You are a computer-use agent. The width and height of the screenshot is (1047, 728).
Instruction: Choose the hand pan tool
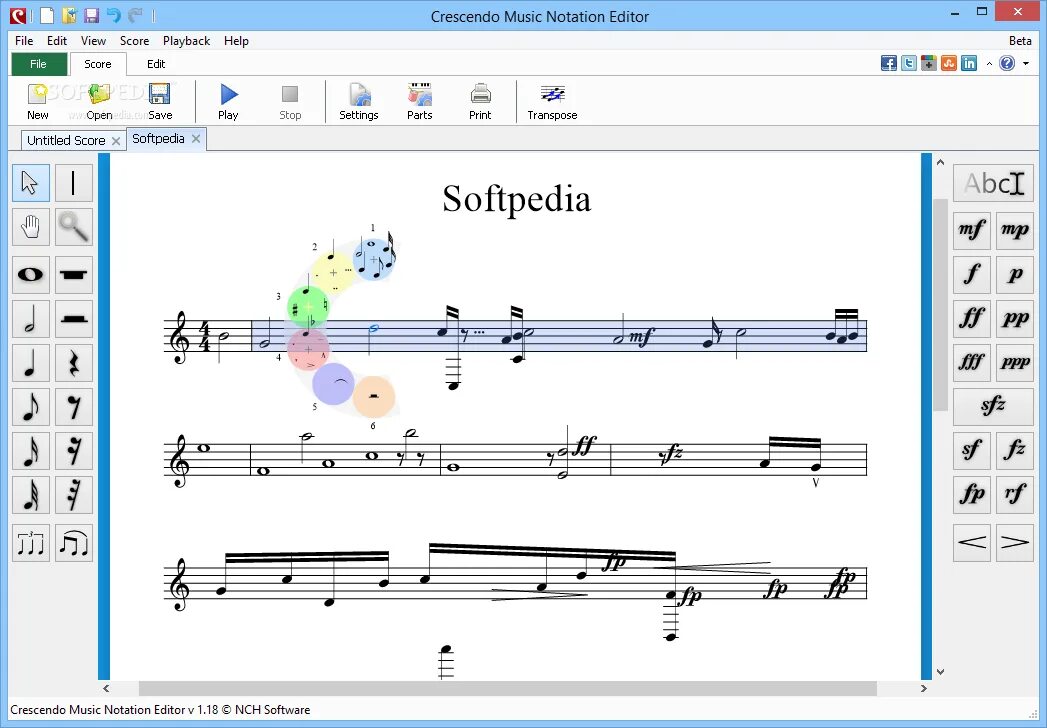tap(31, 227)
